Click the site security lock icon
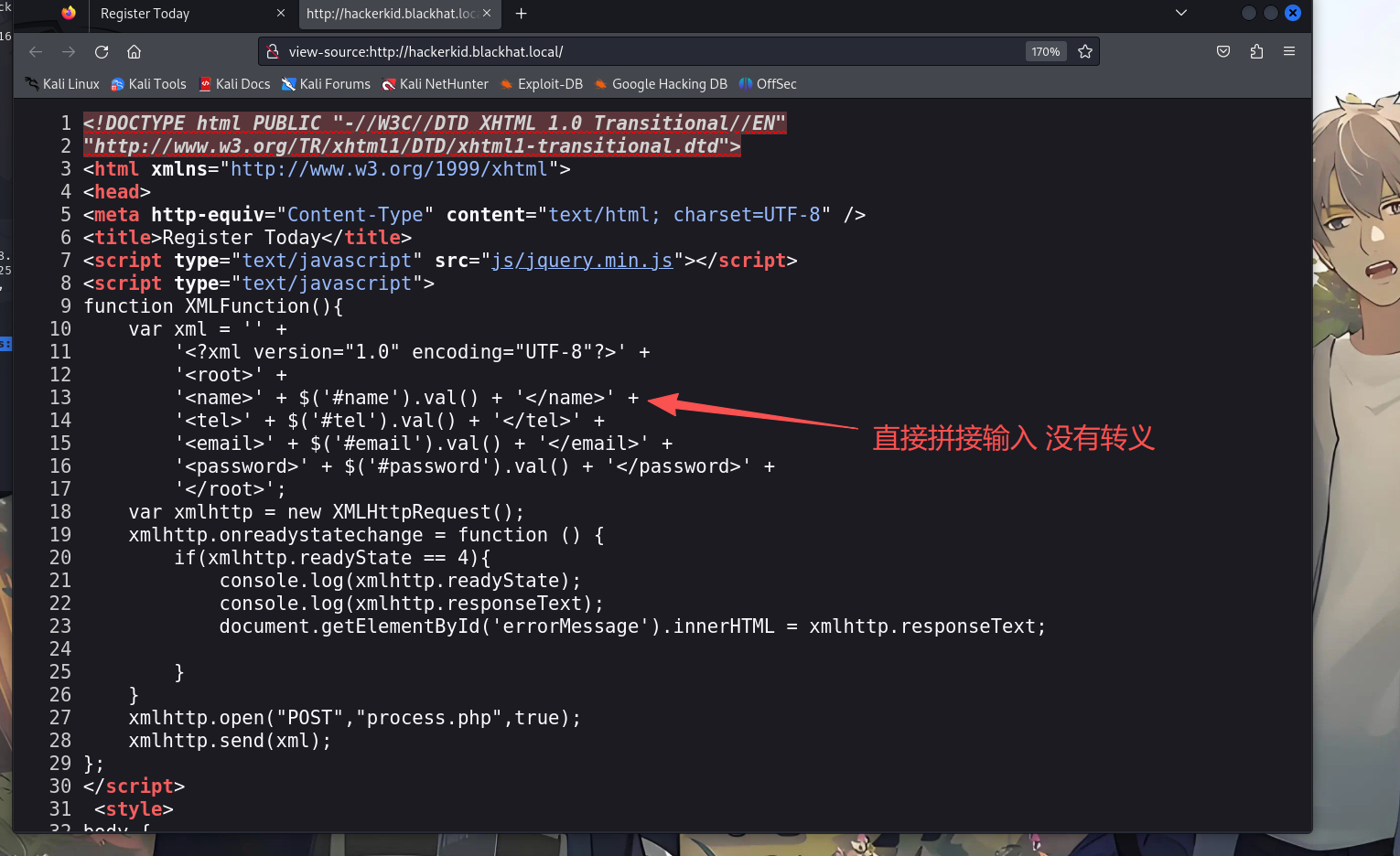The height and width of the screenshot is (856, 1400). (273, 52)
